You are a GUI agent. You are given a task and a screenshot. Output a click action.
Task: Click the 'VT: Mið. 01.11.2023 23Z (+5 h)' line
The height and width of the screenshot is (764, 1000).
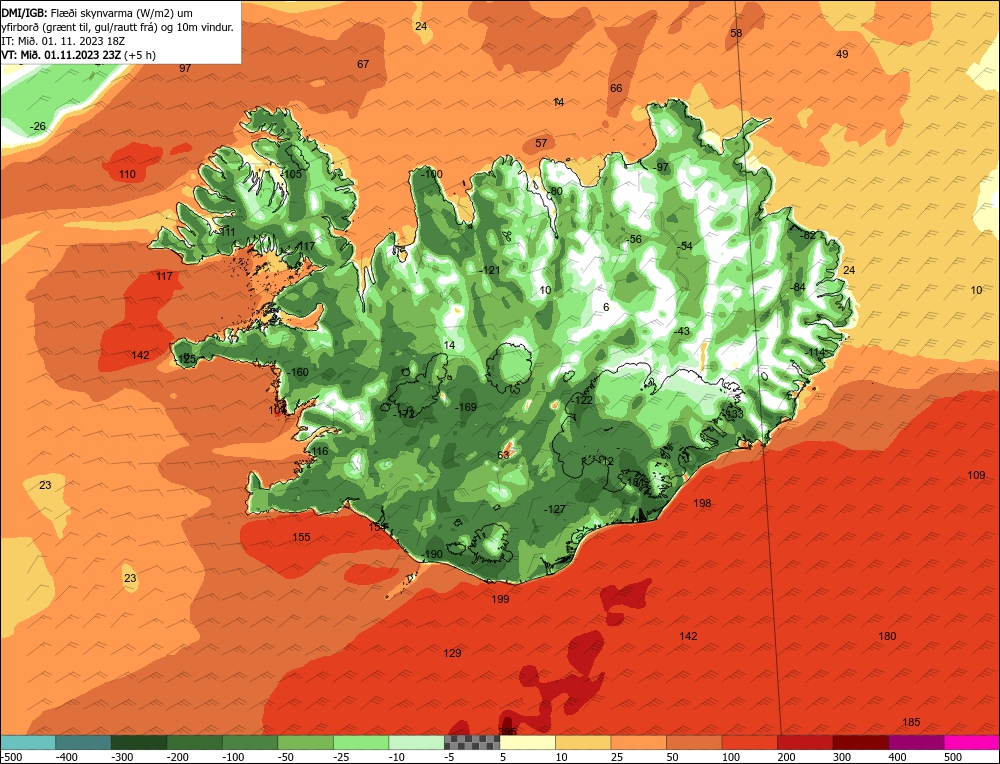point(78,55)
